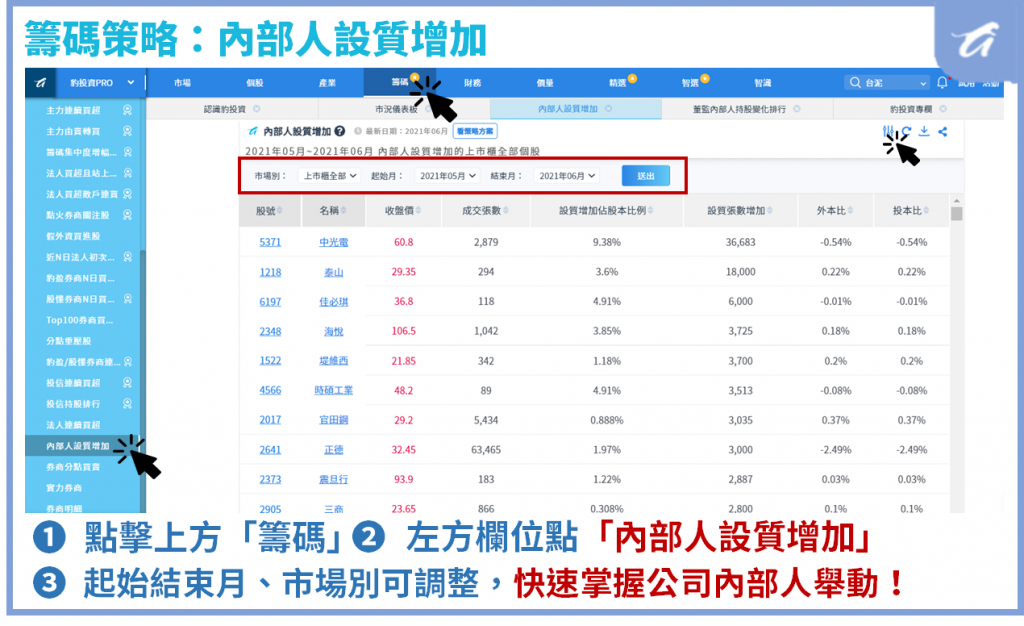Open the 財務 menu
1024x626 pixels.
click(x=472, y=83)
